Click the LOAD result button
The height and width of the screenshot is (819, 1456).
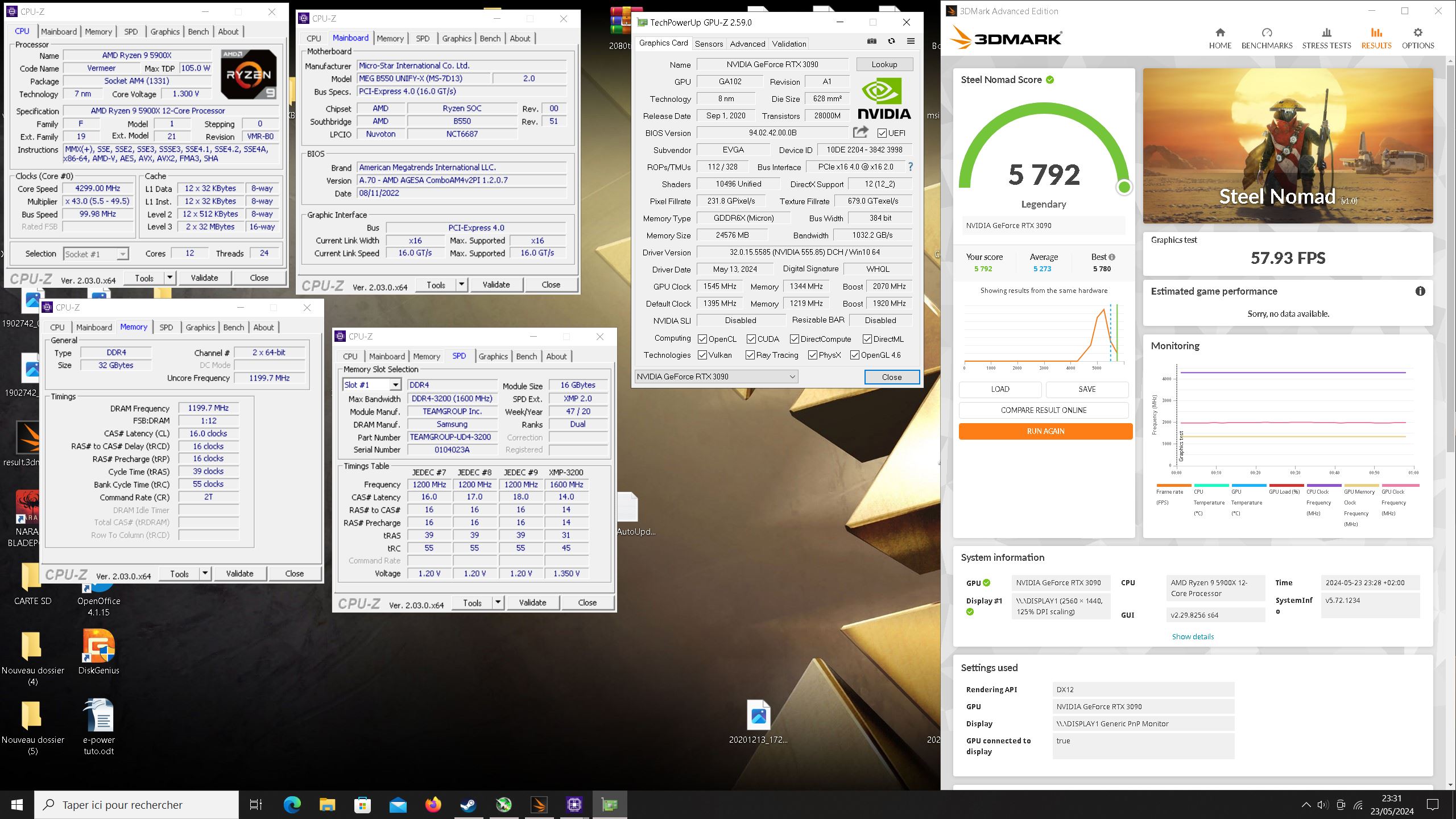pyautogui.click(x=1000, y=389)
